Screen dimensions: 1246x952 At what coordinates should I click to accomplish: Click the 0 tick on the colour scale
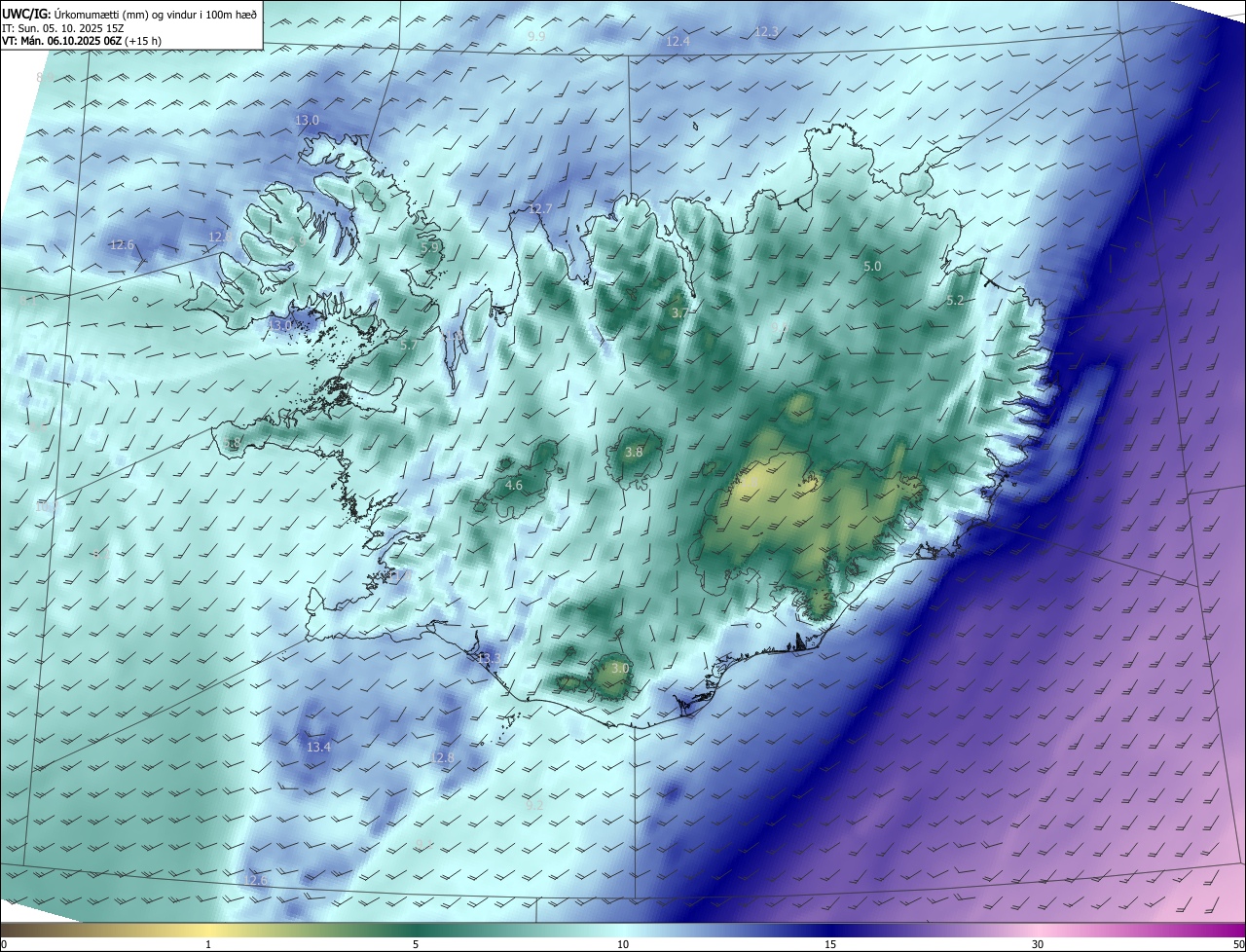[3, 944]
